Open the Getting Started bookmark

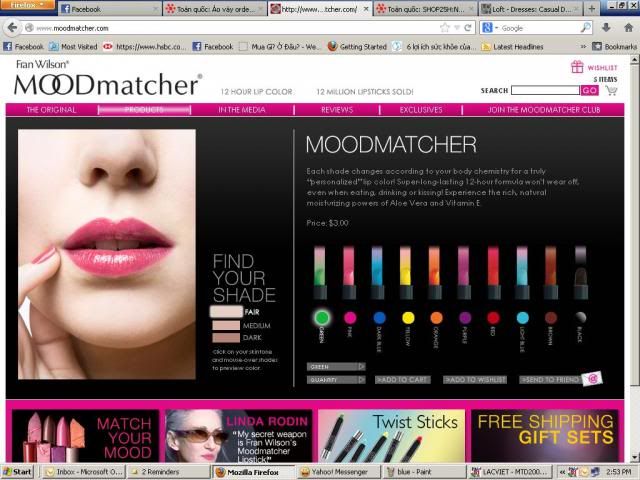357,47
